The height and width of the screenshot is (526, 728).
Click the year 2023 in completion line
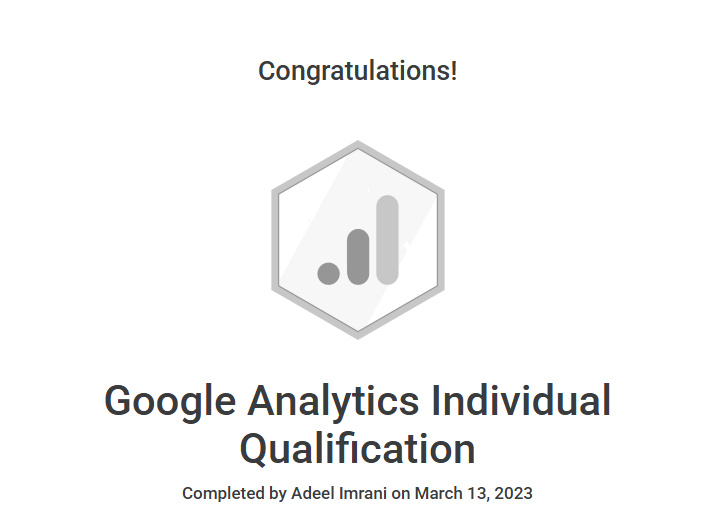[513, 493]
